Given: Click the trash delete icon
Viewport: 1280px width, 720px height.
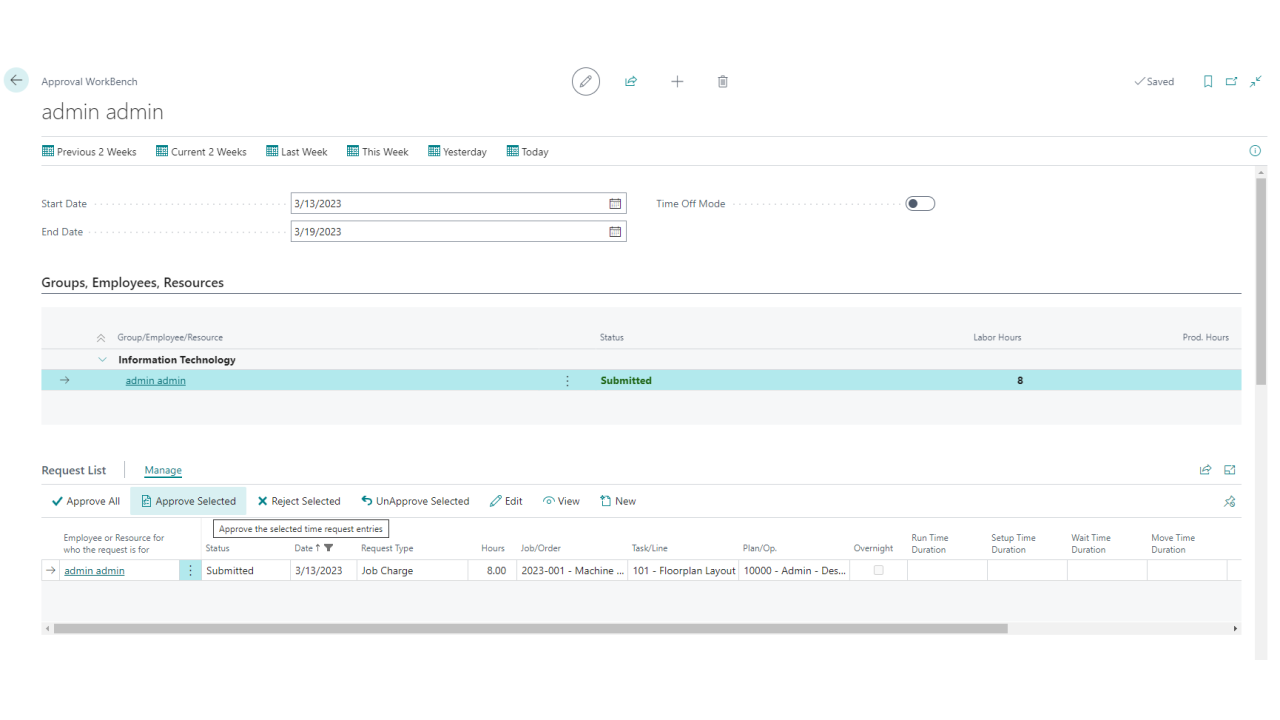Looking at the screenshot, I should [723, 81].
